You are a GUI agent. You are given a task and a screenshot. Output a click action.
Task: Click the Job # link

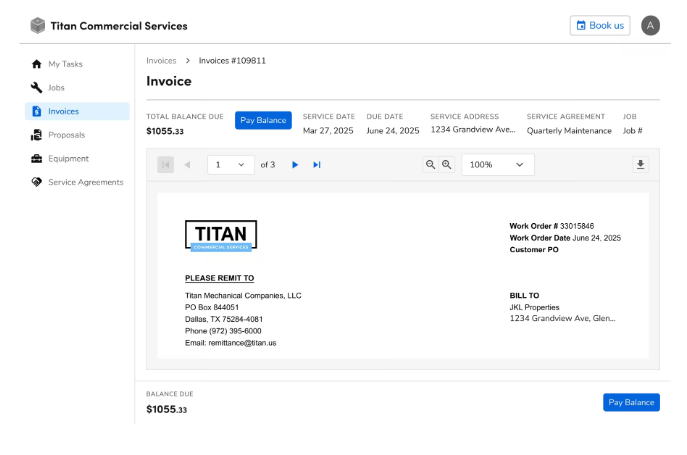(632, 131)
